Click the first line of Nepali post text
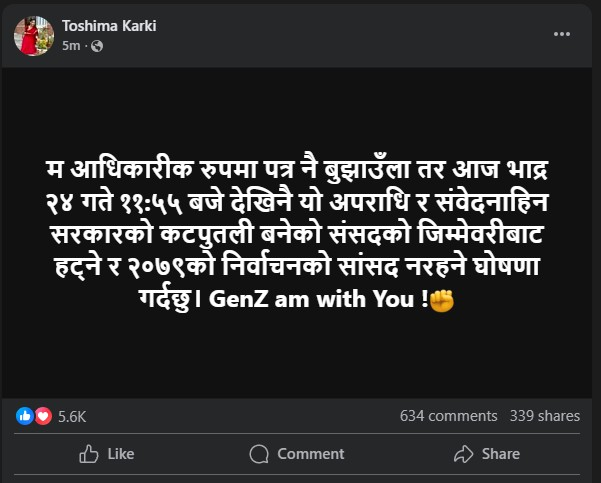Viewport: 601px width, 483px height. click(x=300, y=163)
